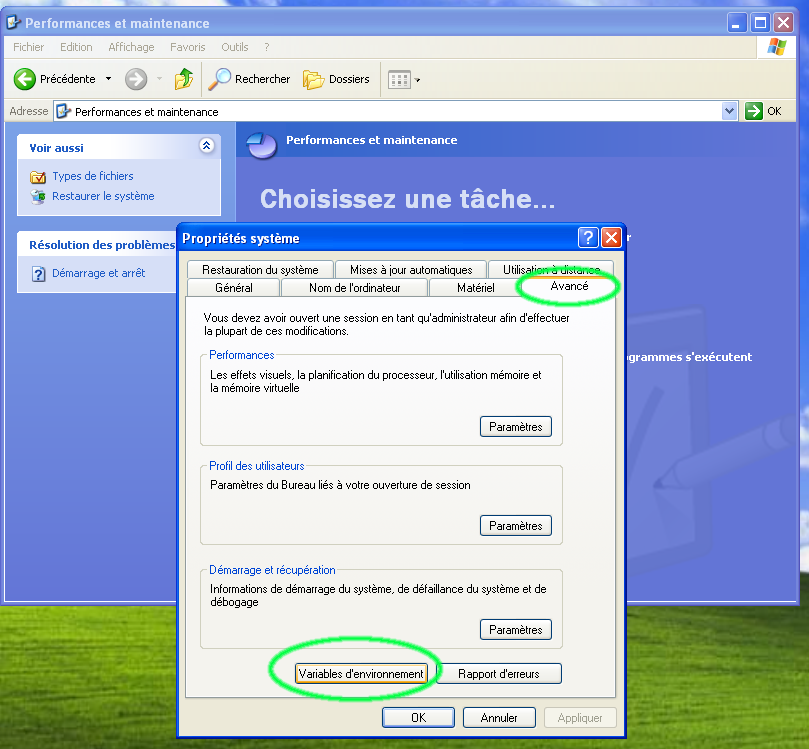Click Annuler to dismiss dialog
Screen dimensions: 809x749
[499, 717]
